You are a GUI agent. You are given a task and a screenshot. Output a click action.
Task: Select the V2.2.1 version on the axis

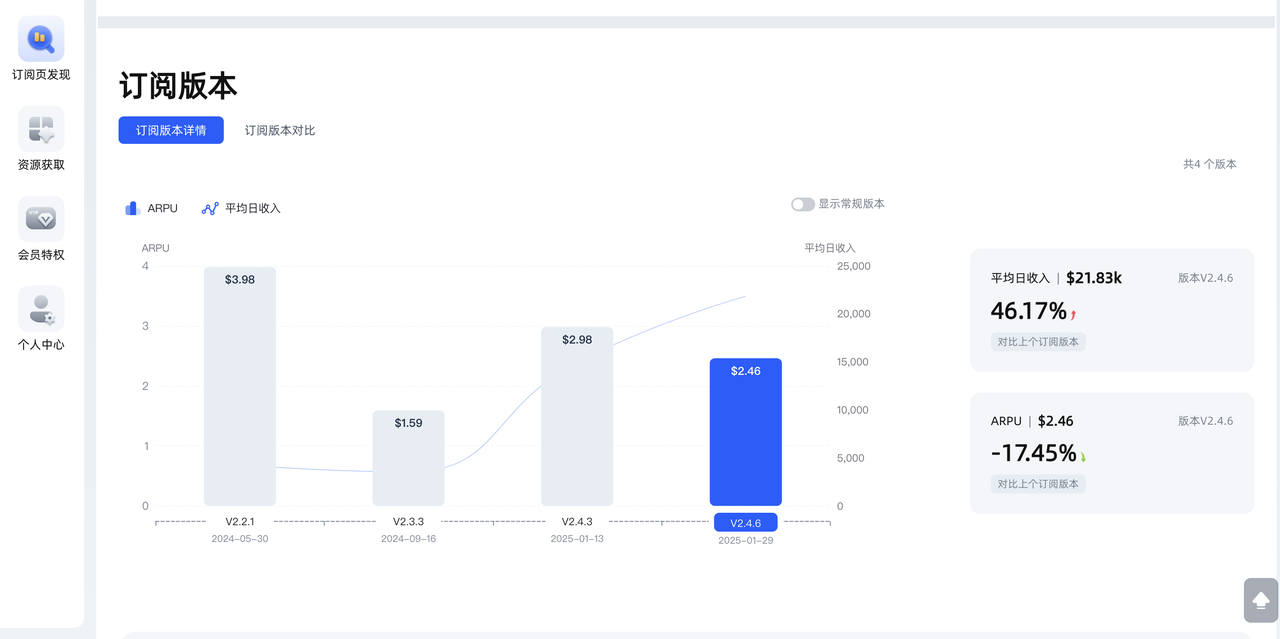point(240,521)
